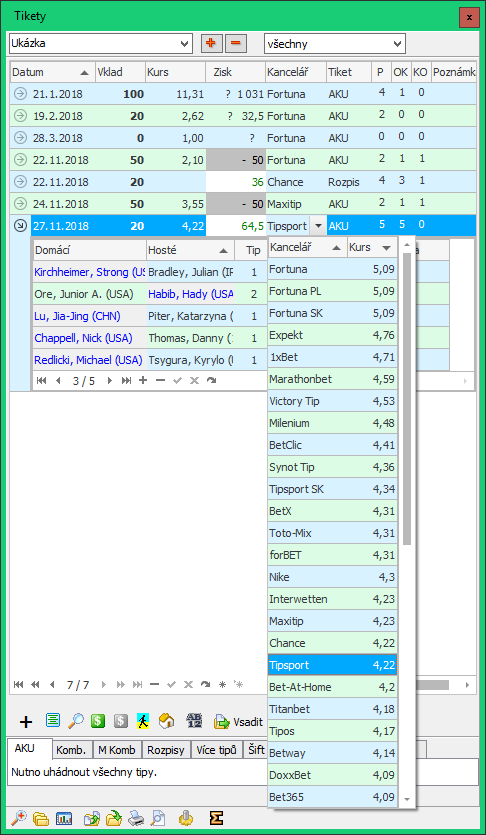Click the folder with document export icon
This screenshot has width=486, height=835.
point(92,818)
